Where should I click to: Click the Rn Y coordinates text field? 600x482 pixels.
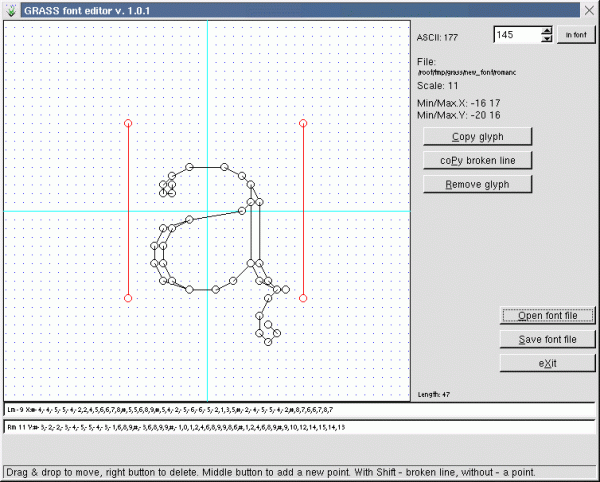(300, 428)
